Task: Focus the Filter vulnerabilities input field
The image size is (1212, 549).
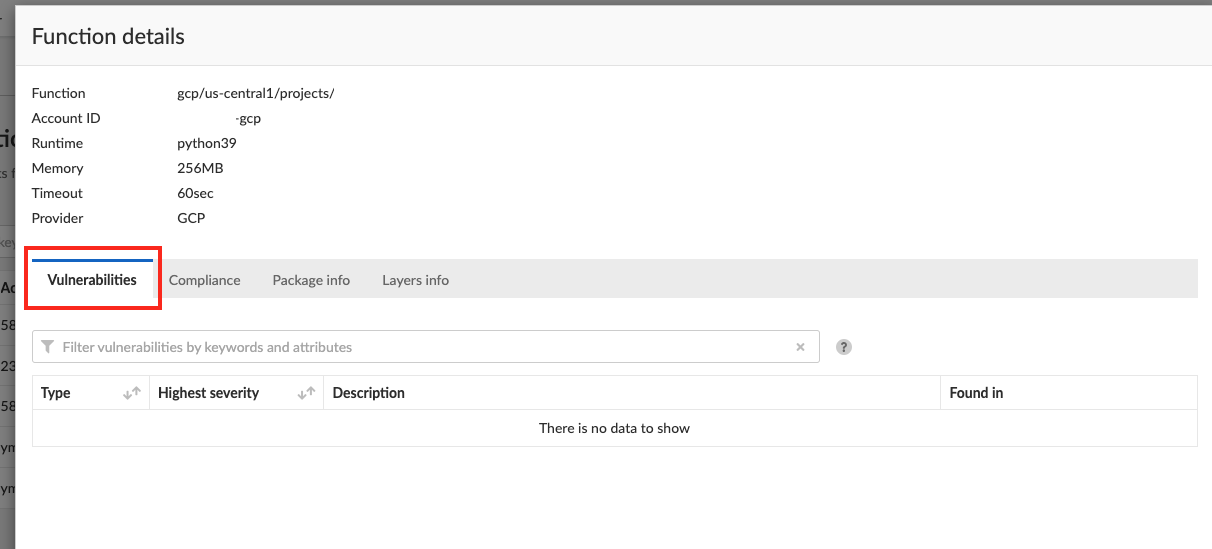Action: coord(420,347)
